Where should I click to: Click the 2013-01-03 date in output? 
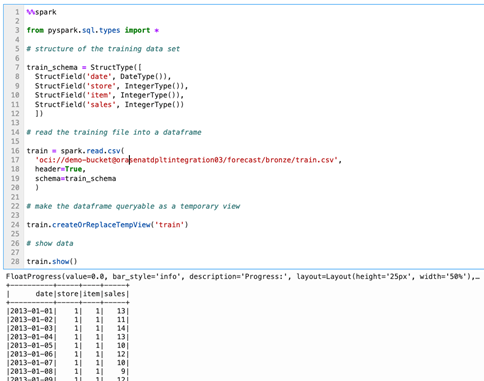(x=31, y=328)
